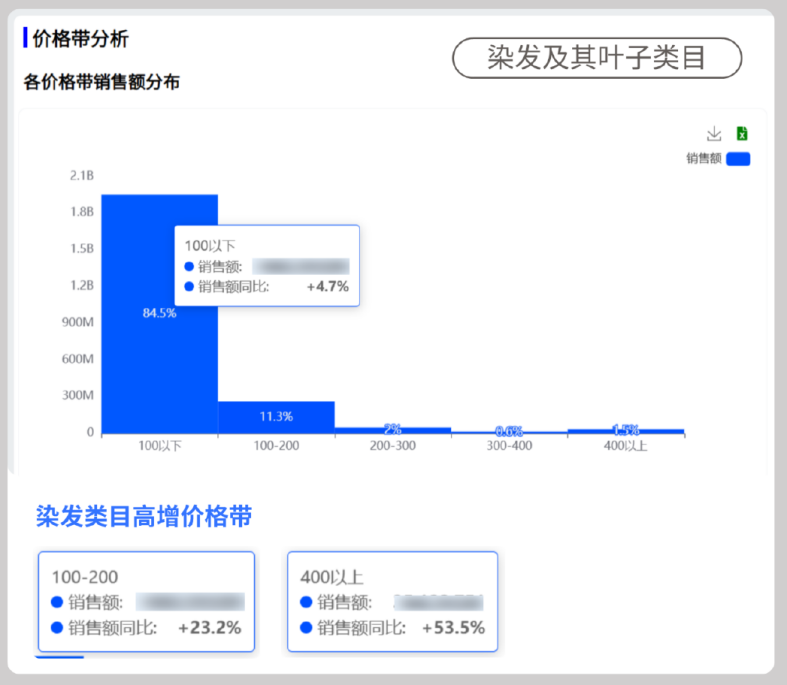Select the 100以下 bar showing 84.5%
The image size is (787, 685).
[160, 314]
